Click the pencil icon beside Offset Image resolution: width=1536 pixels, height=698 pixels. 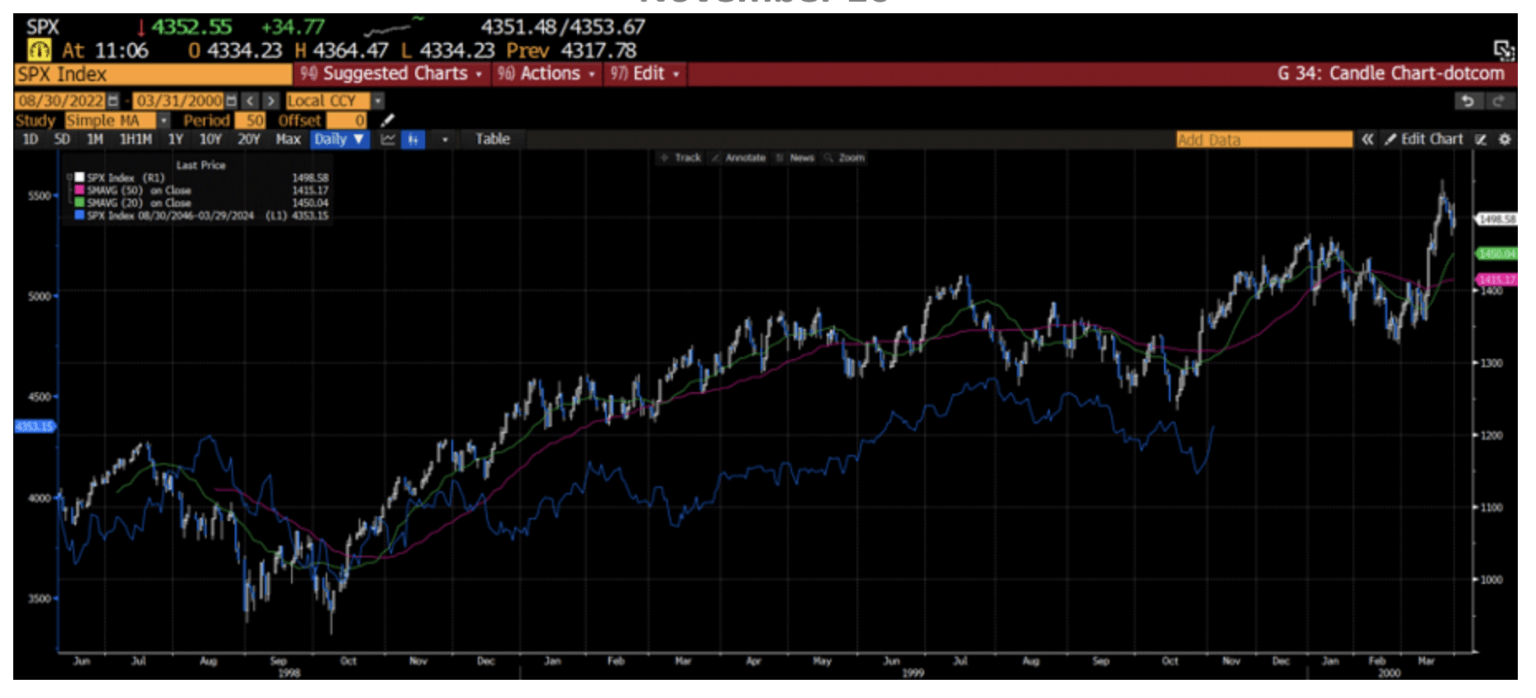tap(389, 121)
